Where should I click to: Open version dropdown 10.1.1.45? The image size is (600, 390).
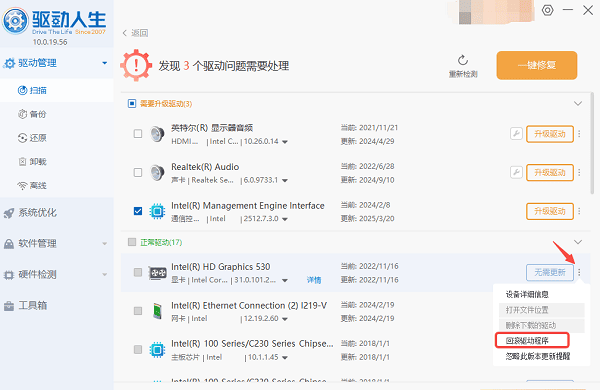(285, 358)
